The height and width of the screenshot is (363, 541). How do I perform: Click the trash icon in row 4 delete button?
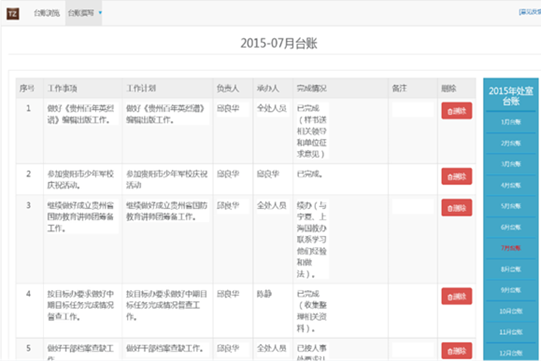[450, 297]
